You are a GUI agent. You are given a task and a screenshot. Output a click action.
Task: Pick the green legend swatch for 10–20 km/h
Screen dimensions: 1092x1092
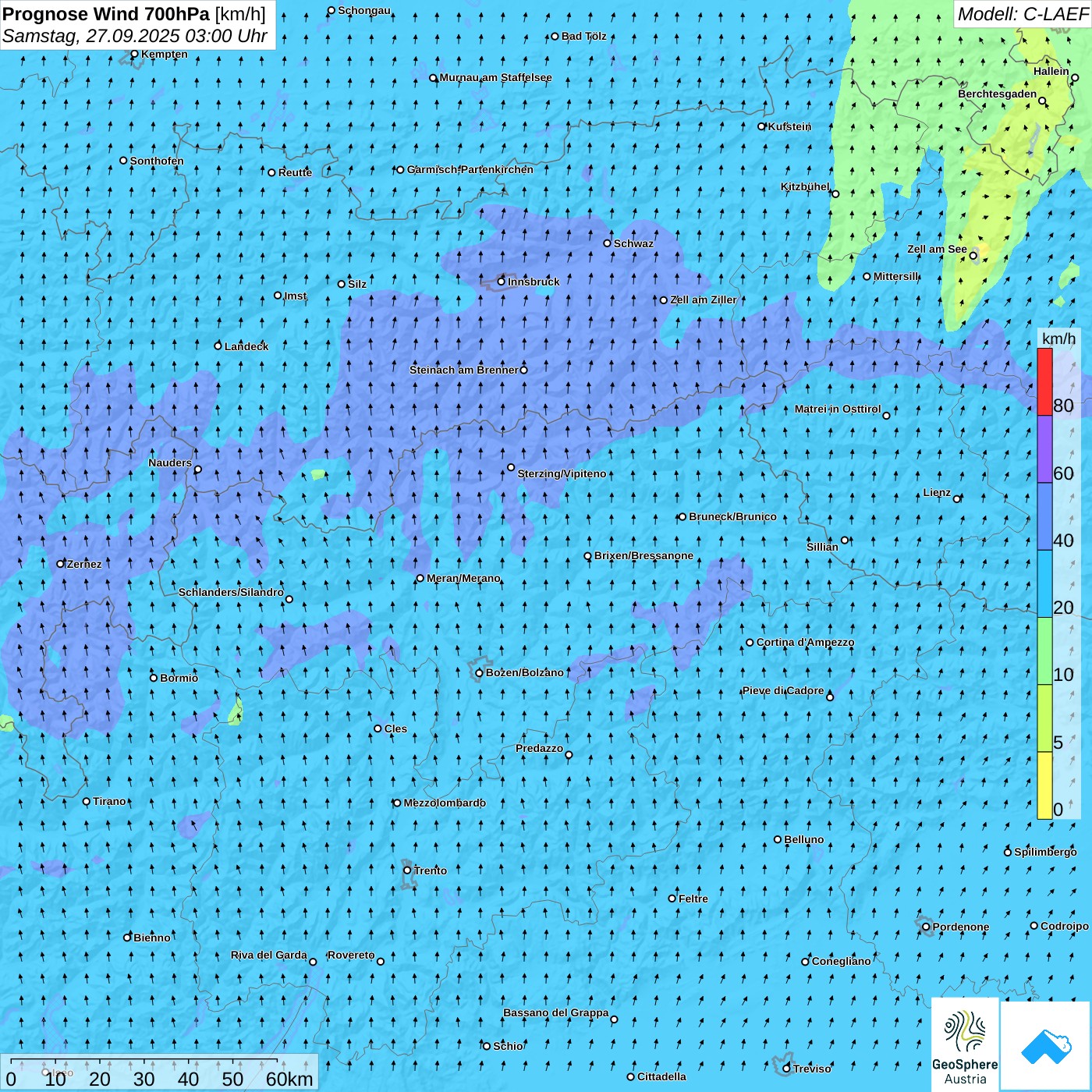(x=1044, y=651)
